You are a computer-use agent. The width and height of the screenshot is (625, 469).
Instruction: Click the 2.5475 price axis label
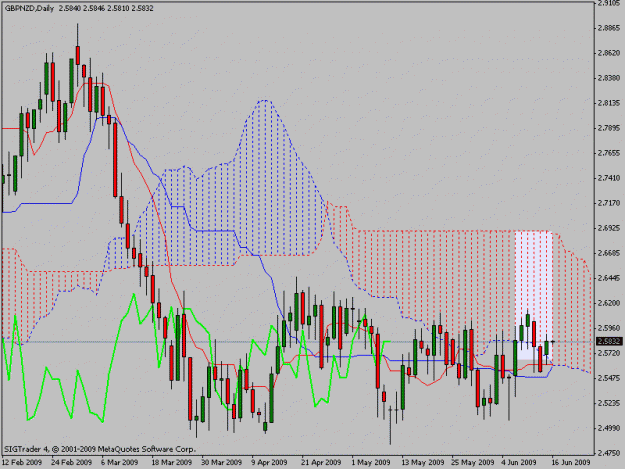pyautogui.click(x=609, y=378)
